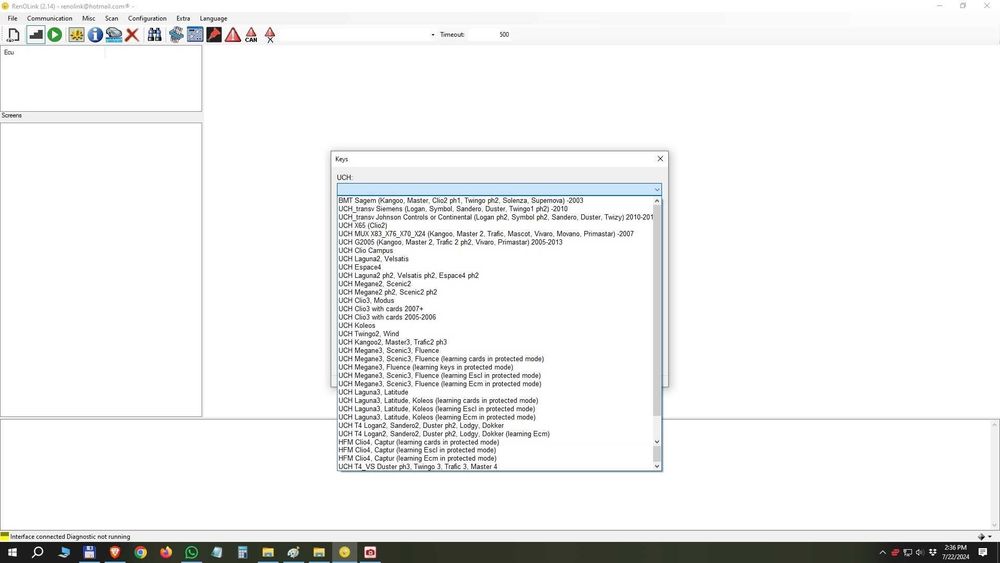Select UCH Clio3 with cards 2007+
1000x563 pixels.
click(381, 309)
